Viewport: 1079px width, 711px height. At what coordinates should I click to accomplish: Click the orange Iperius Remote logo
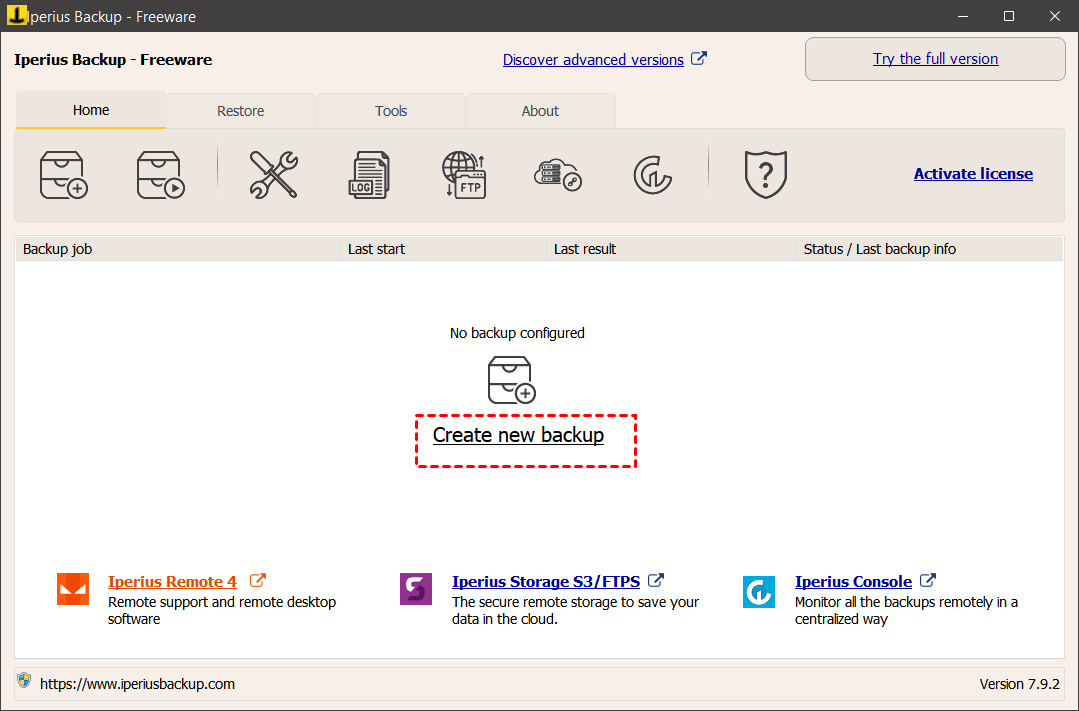(73, 589)
